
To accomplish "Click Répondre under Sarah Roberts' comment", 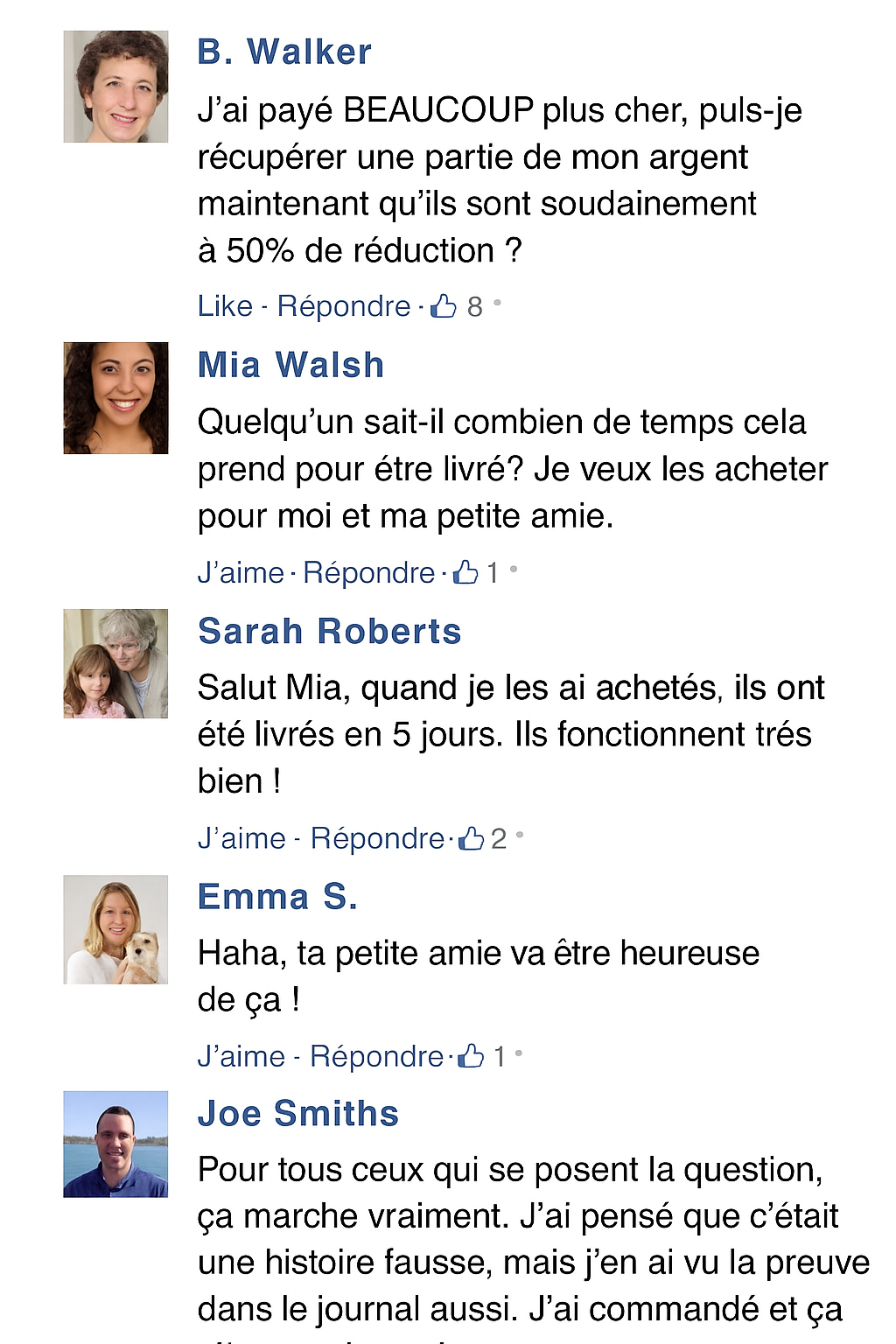I will 377,838.
